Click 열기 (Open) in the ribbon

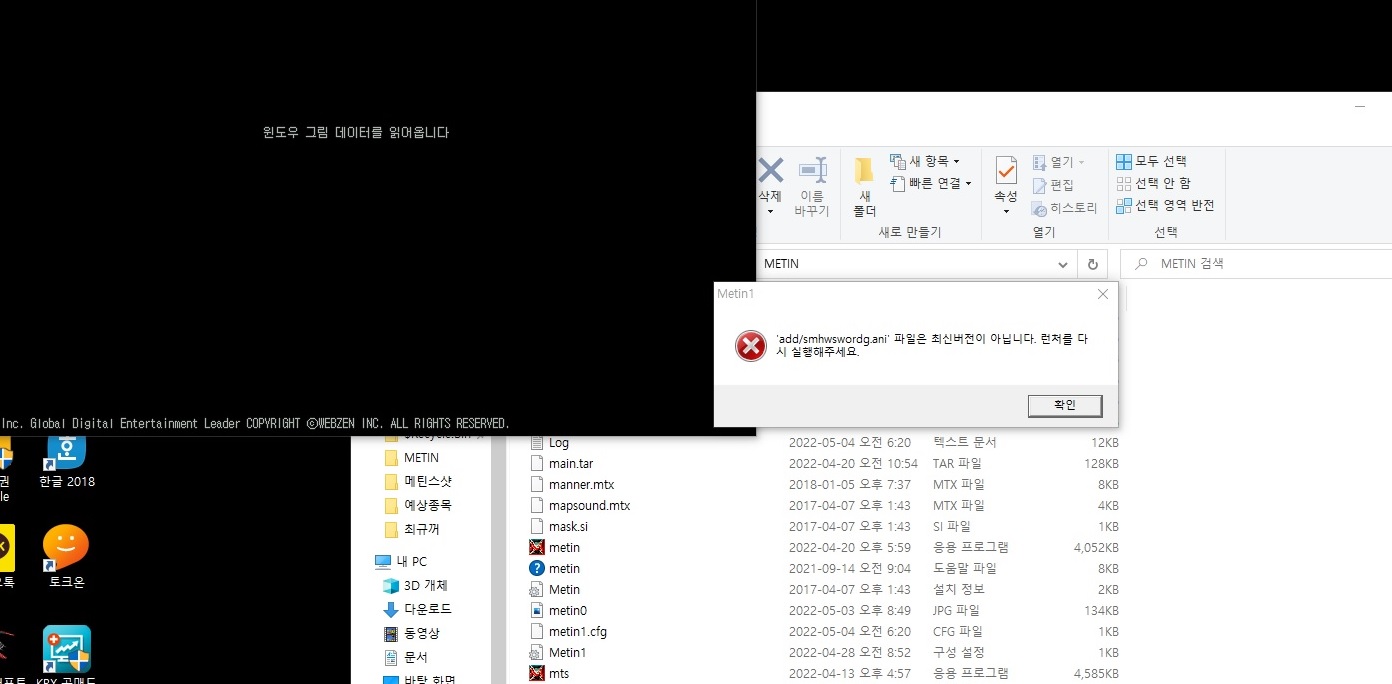1058,162
